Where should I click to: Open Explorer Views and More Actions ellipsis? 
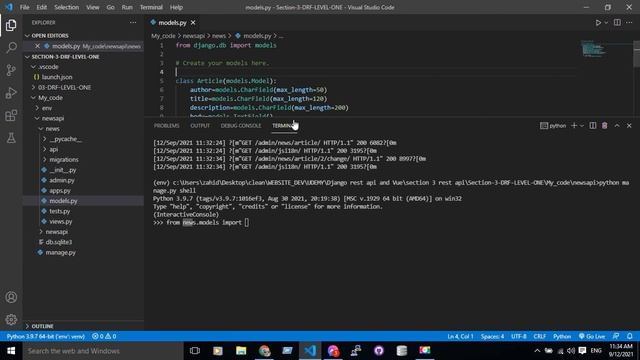(x=133, y=23)
